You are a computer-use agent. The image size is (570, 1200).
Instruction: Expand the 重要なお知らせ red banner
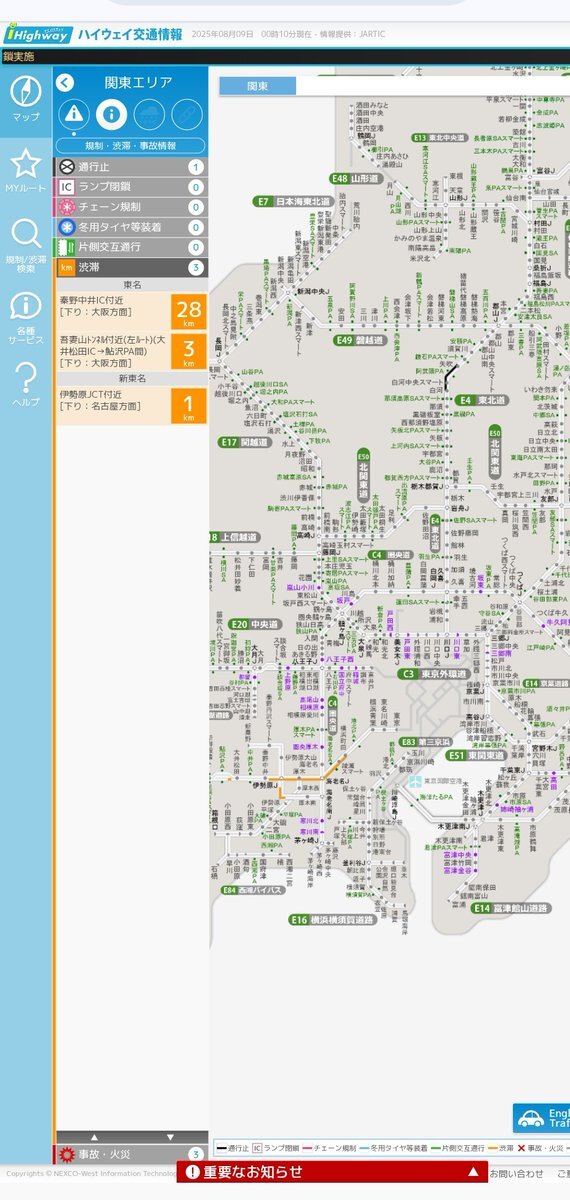(333, 1172)
